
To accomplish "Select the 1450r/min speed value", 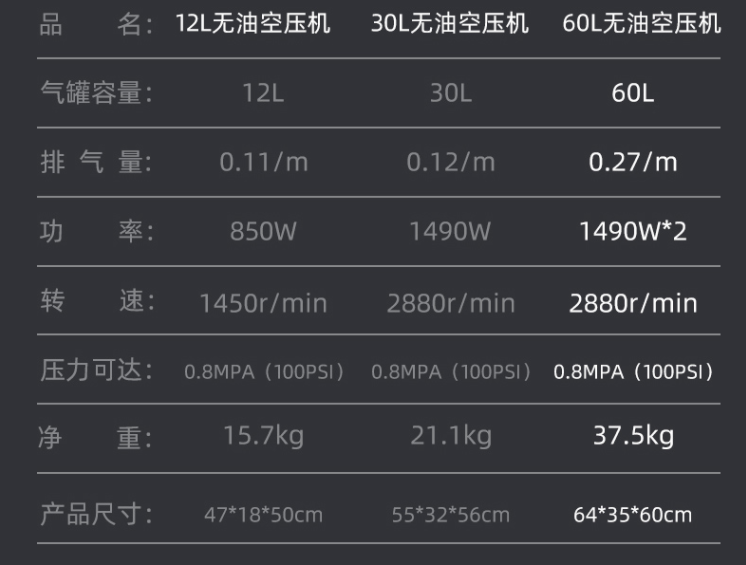I will point(263,303).
